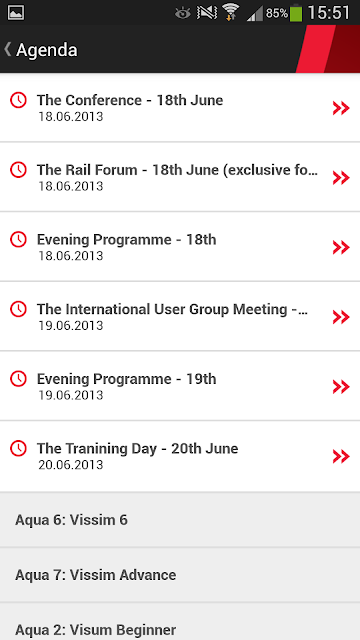
Task: Tap the picture notification icon in status bar
Action: 16,13
